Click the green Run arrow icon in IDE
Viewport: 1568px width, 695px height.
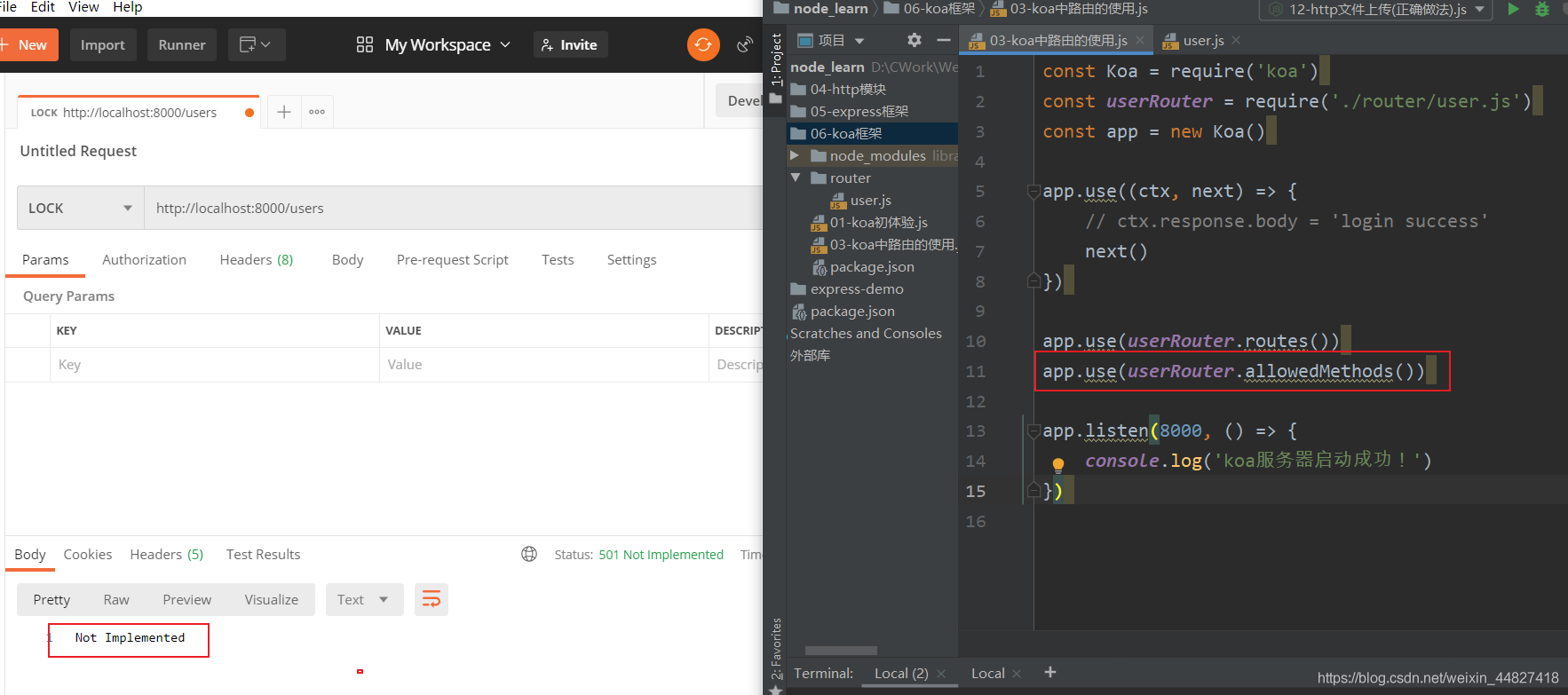point(1513,9)
